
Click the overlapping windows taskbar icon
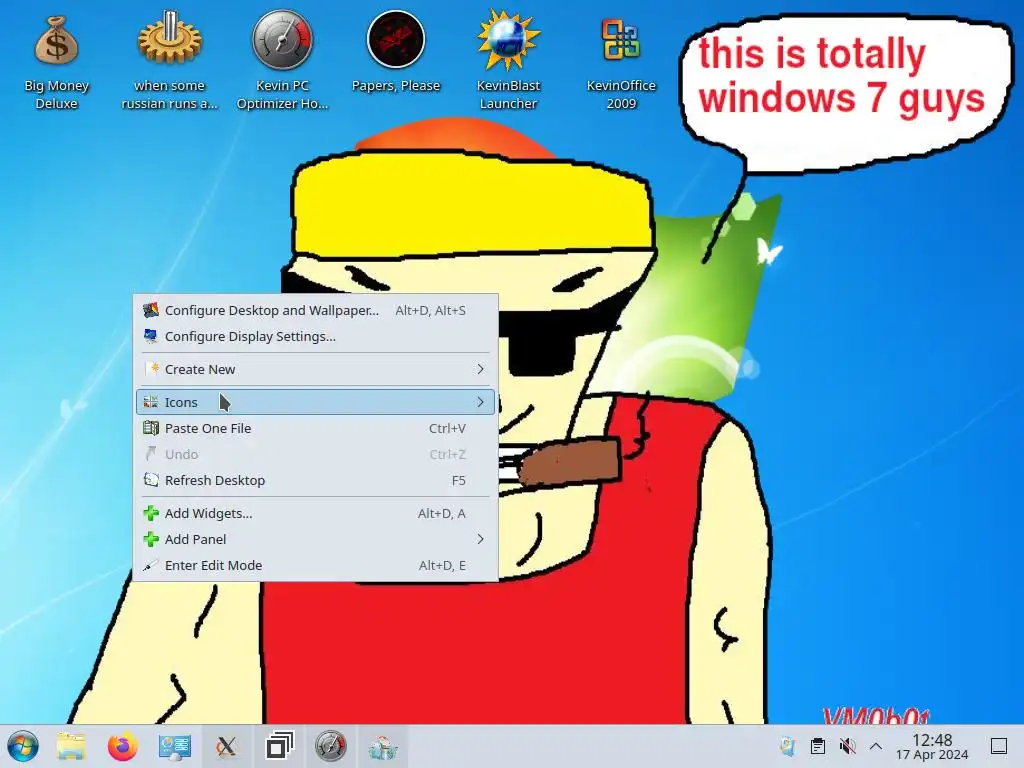[x=279, y=746]
